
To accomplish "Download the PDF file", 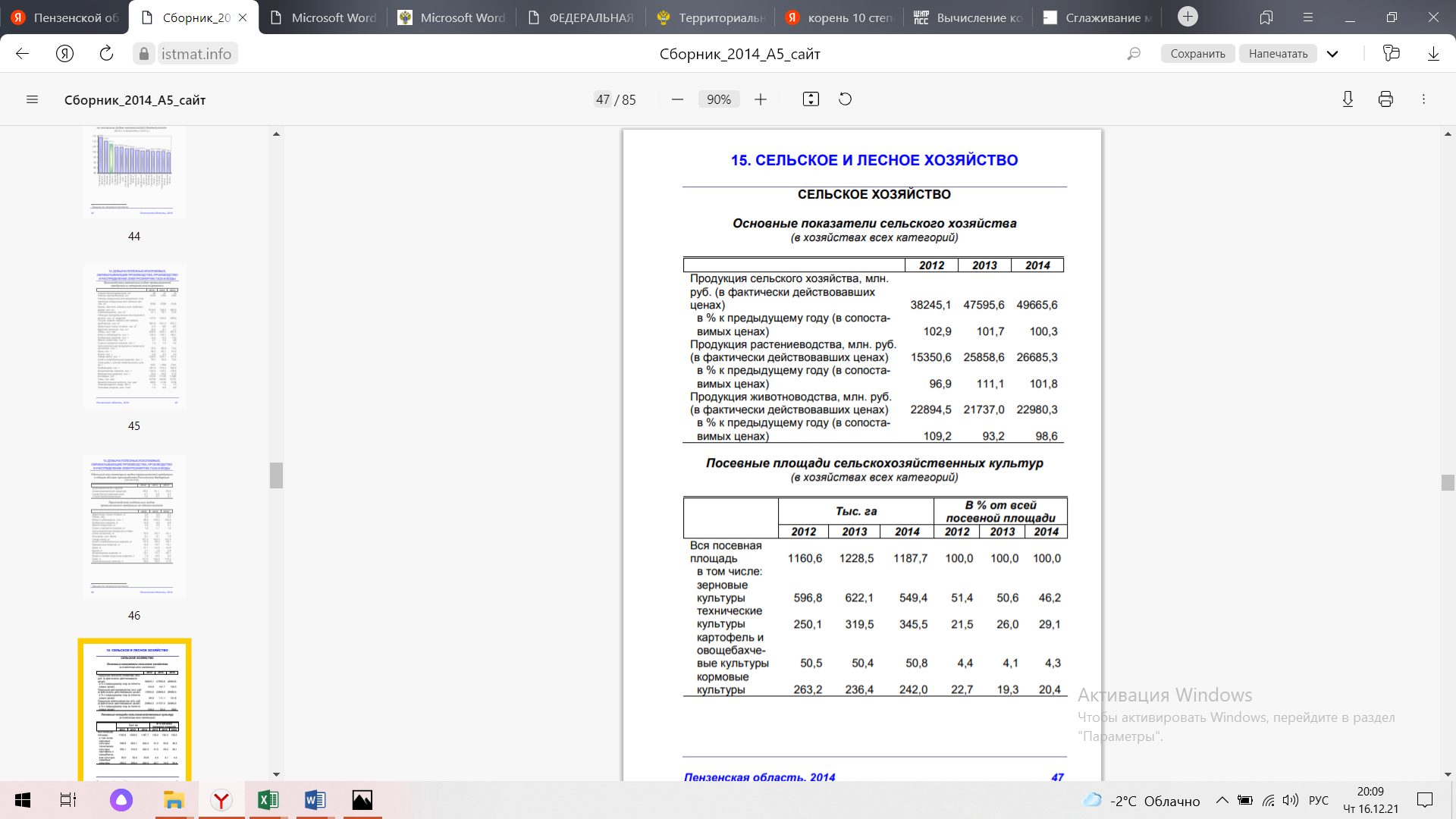I will (1348, 99).
